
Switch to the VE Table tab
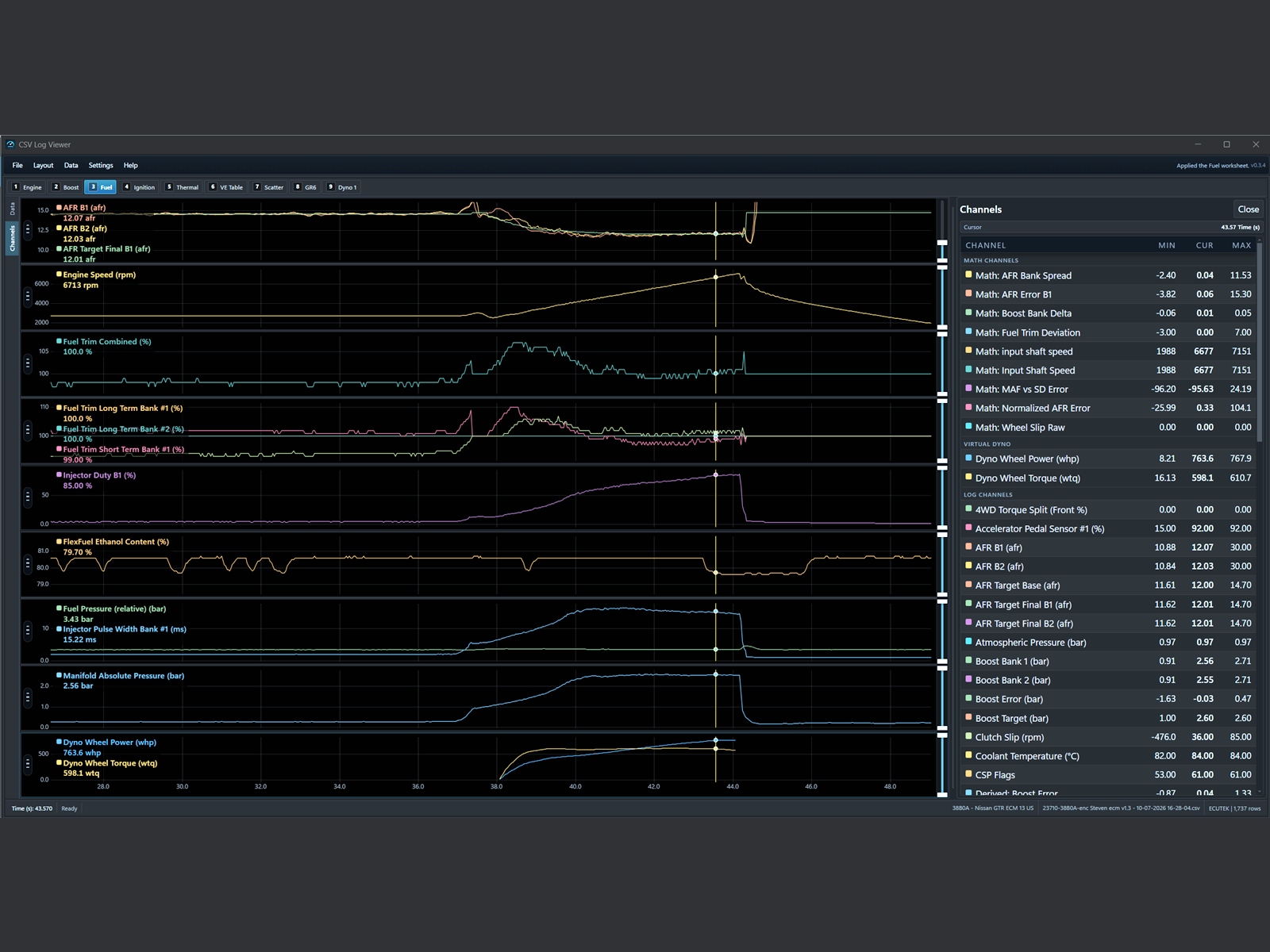[x=227, y=187]
